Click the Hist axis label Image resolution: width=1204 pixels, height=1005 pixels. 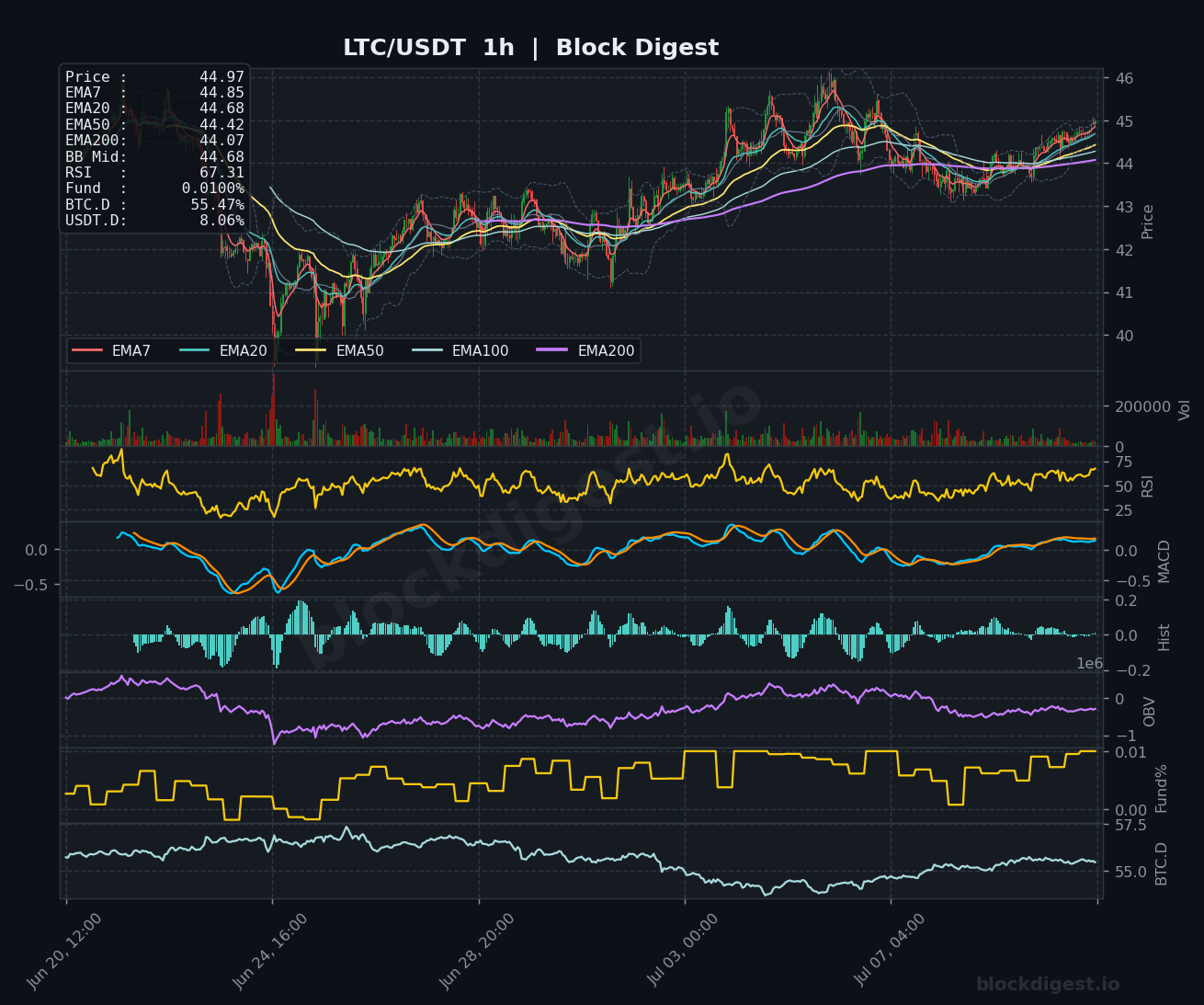point(1164,637)
